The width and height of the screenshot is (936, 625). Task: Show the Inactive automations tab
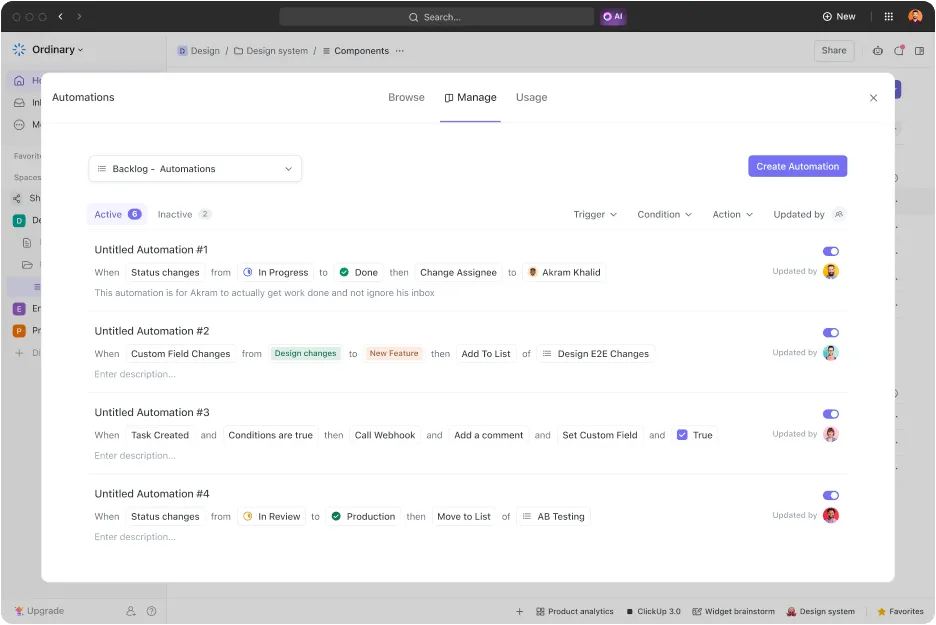184,214
